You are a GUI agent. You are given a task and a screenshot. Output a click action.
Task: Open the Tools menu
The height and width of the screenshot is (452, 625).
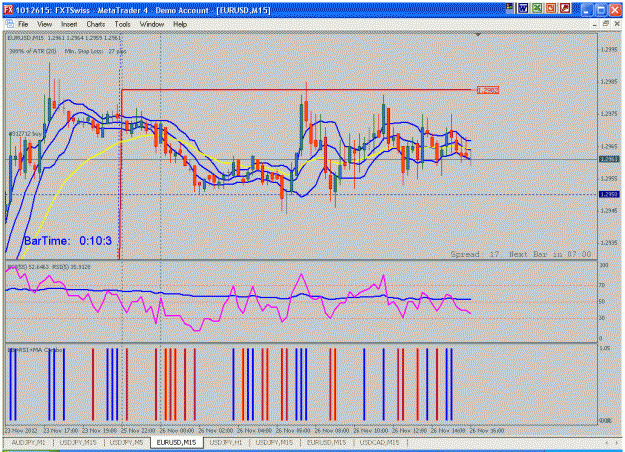[122, 24]
